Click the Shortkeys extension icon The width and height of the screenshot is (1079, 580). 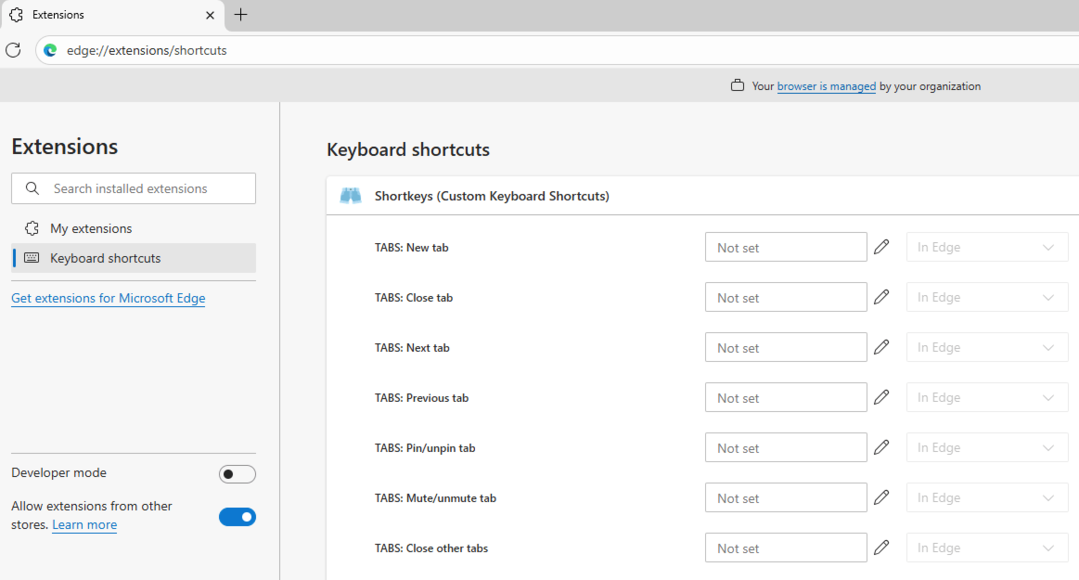350,196
